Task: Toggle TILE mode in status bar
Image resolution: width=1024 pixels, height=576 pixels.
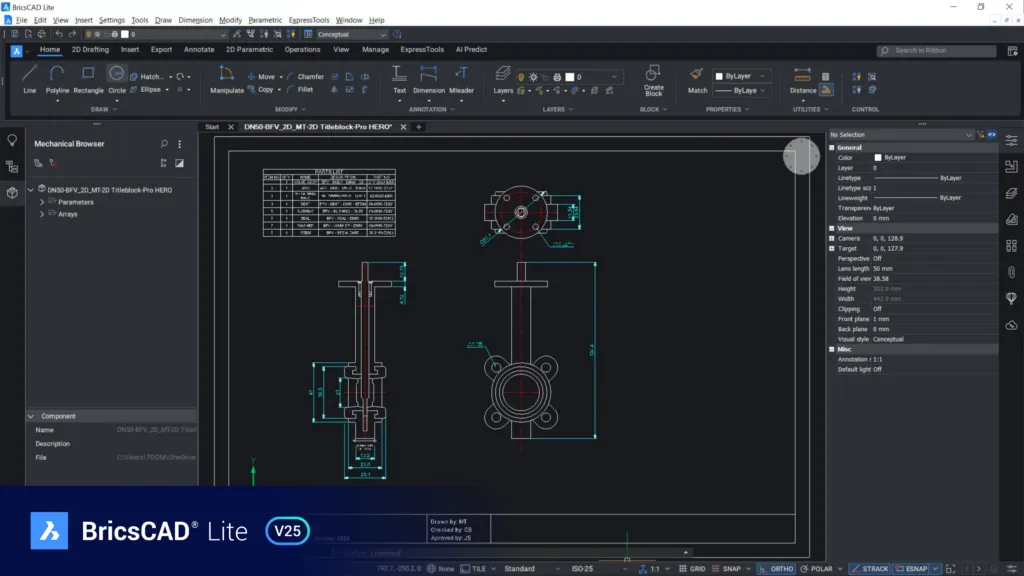Action: click(x=473, y=569)
